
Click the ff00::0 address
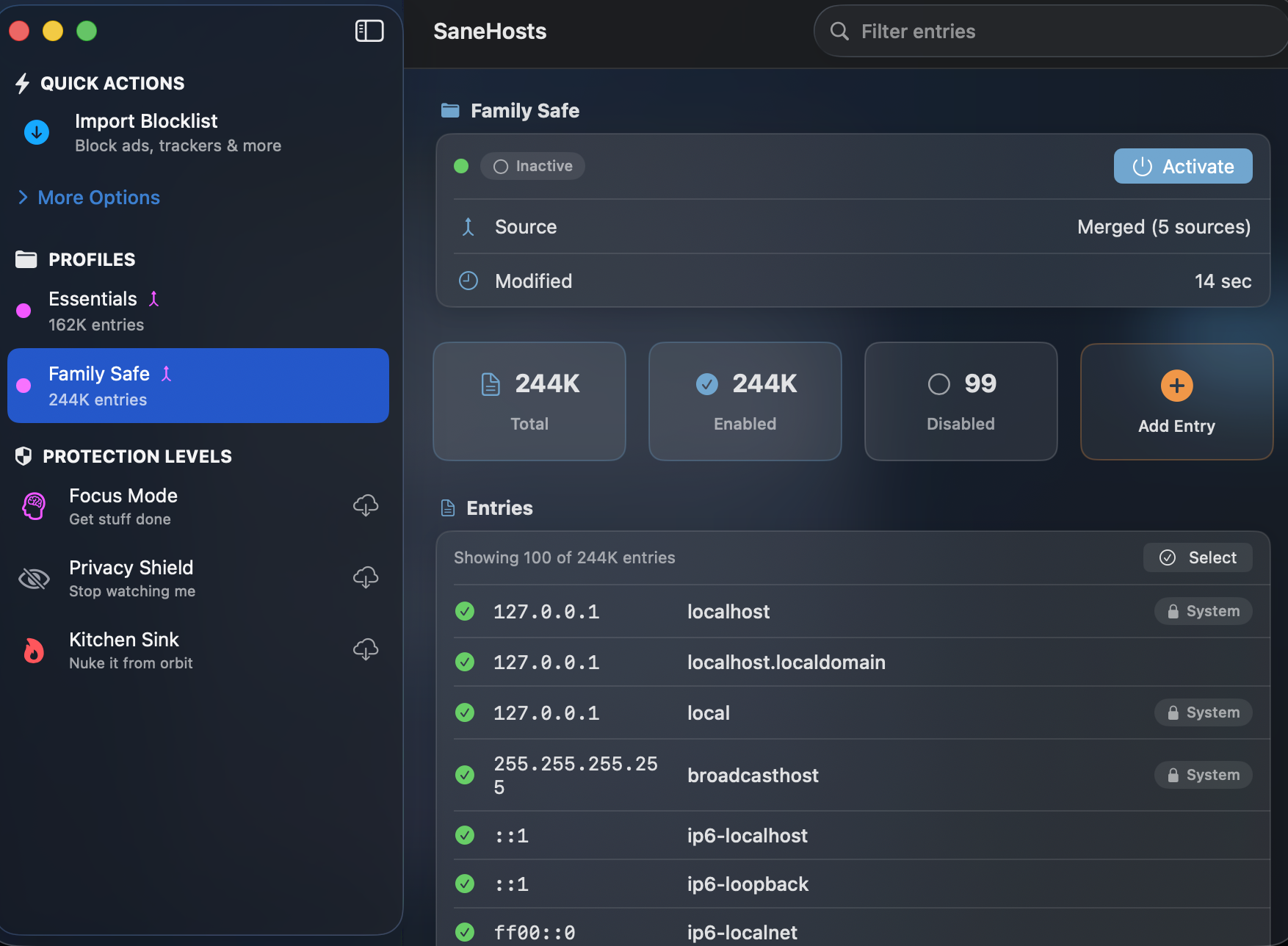[534, 932]
